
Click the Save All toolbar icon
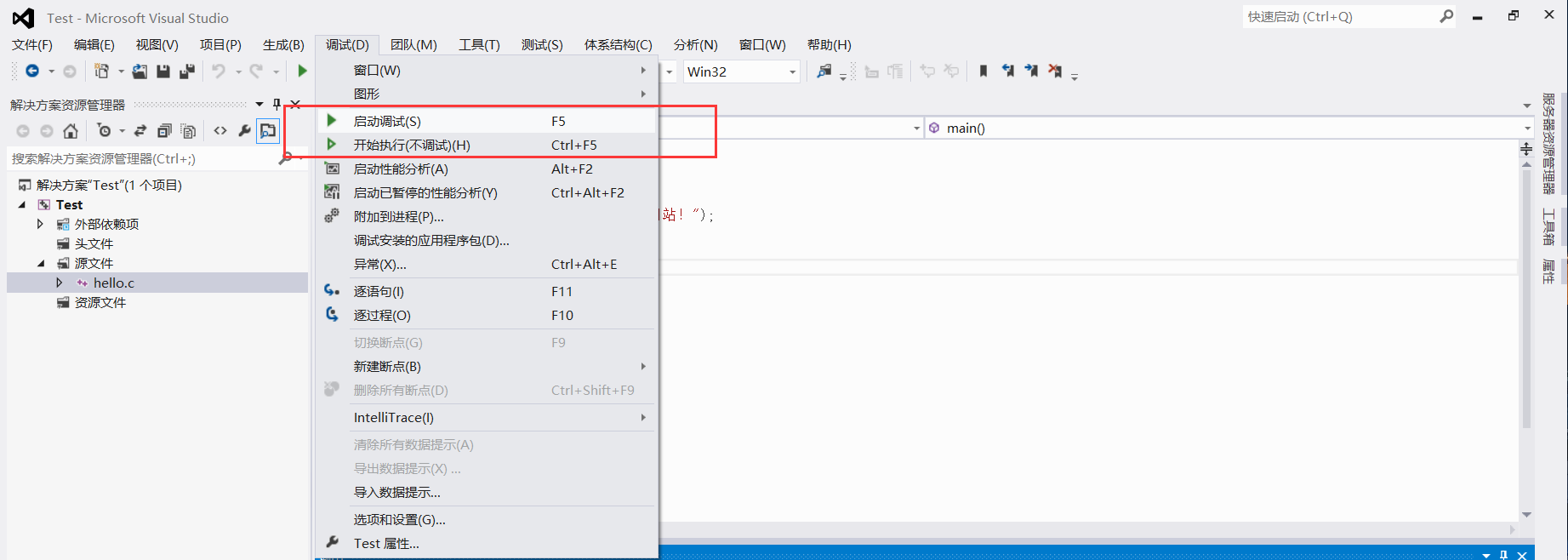click(186, 71)
